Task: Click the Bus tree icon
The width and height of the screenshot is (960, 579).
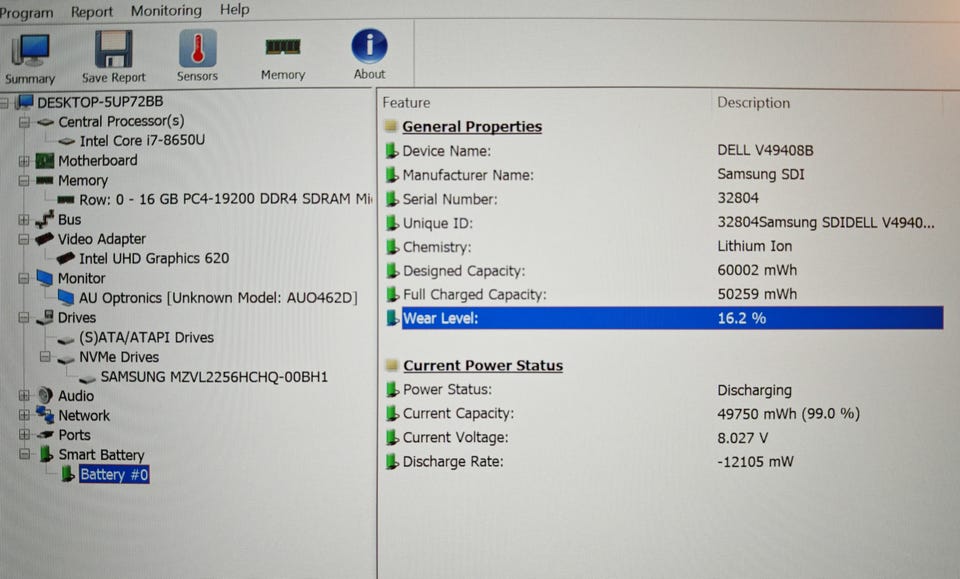Action: 44,219
